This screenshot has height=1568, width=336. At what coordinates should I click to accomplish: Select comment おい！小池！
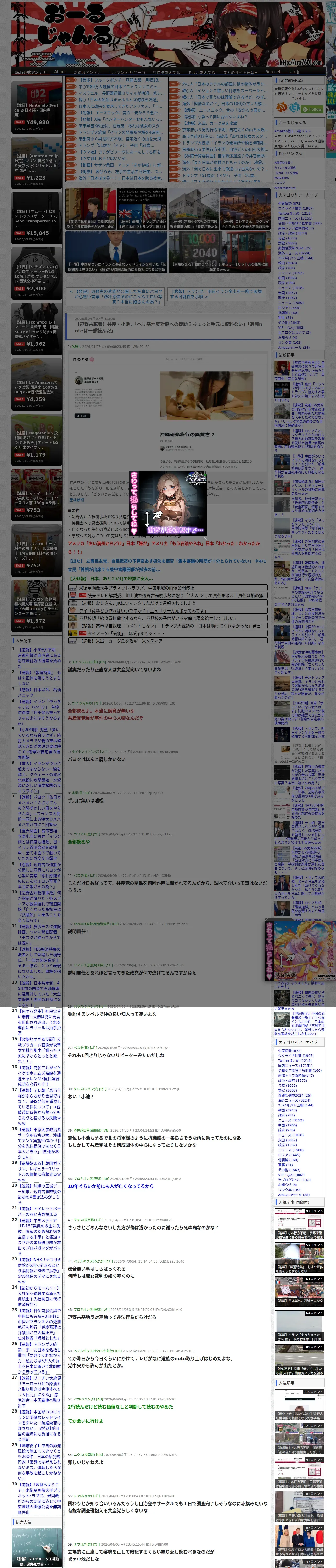[81, 1096]
